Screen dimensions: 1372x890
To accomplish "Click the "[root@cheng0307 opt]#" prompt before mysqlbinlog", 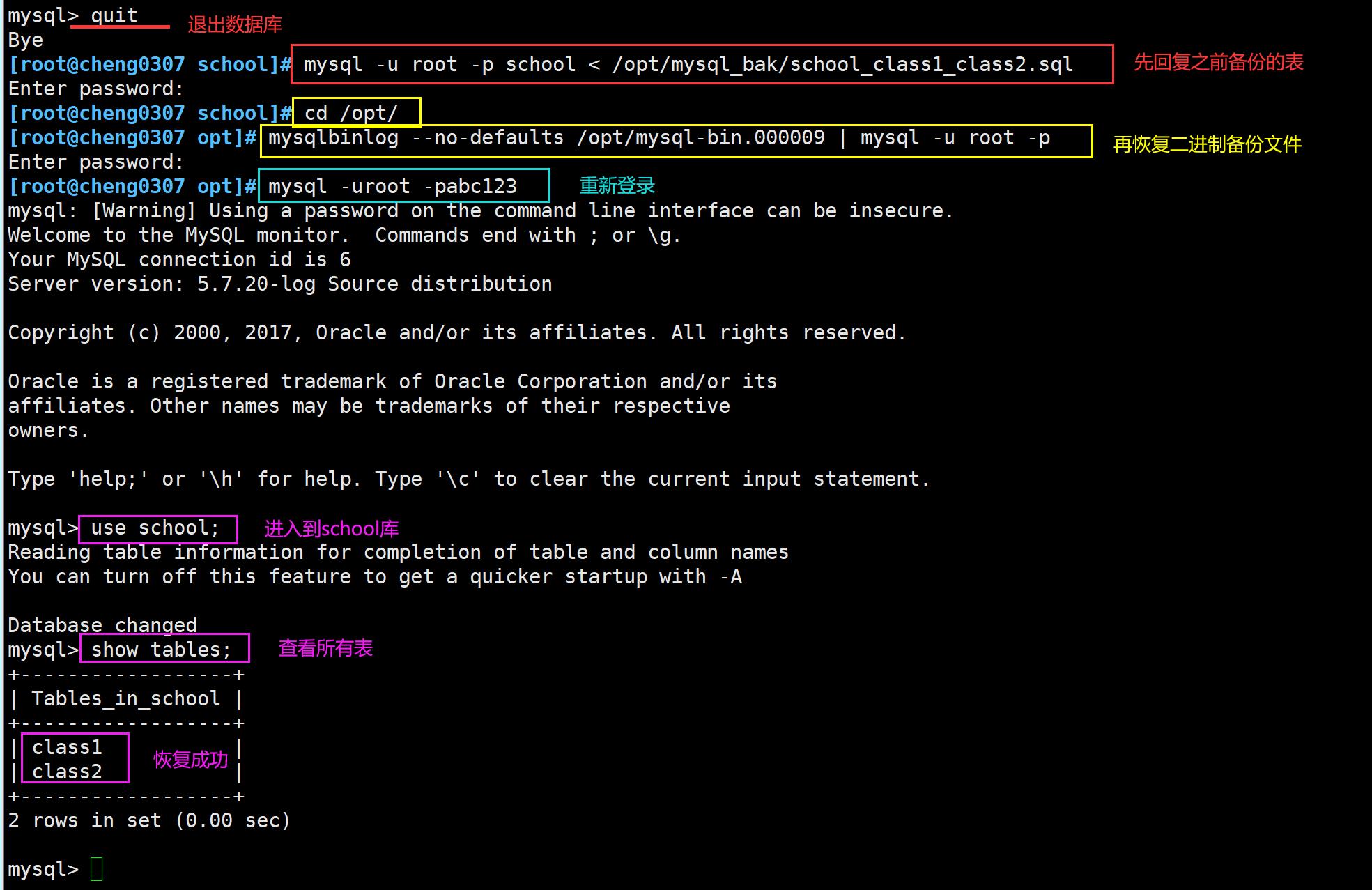I will click(132, 137).
